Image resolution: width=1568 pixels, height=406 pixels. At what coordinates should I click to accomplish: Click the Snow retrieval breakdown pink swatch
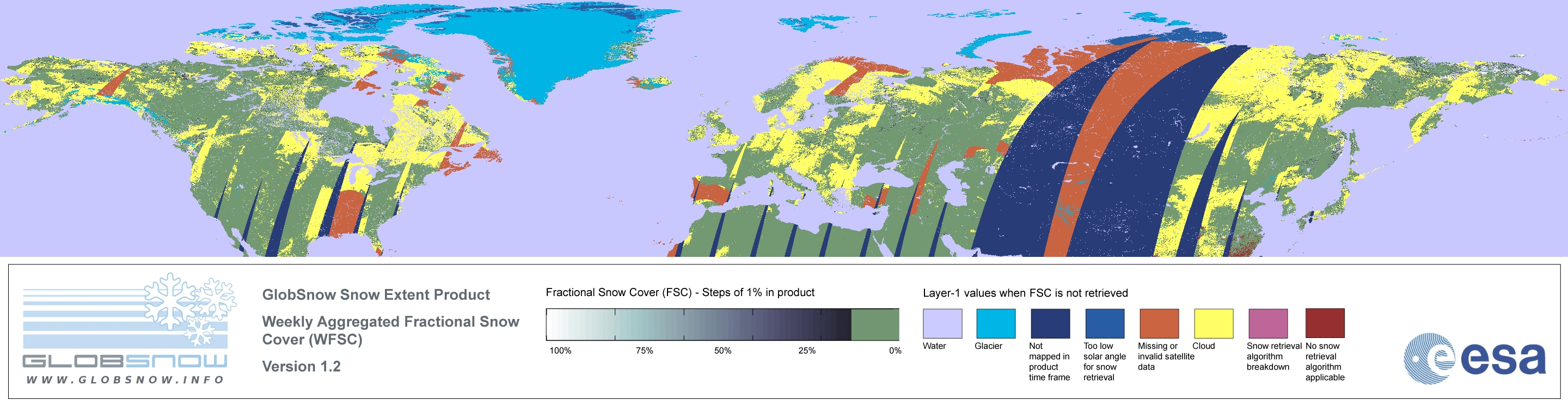click(1268, 323)
